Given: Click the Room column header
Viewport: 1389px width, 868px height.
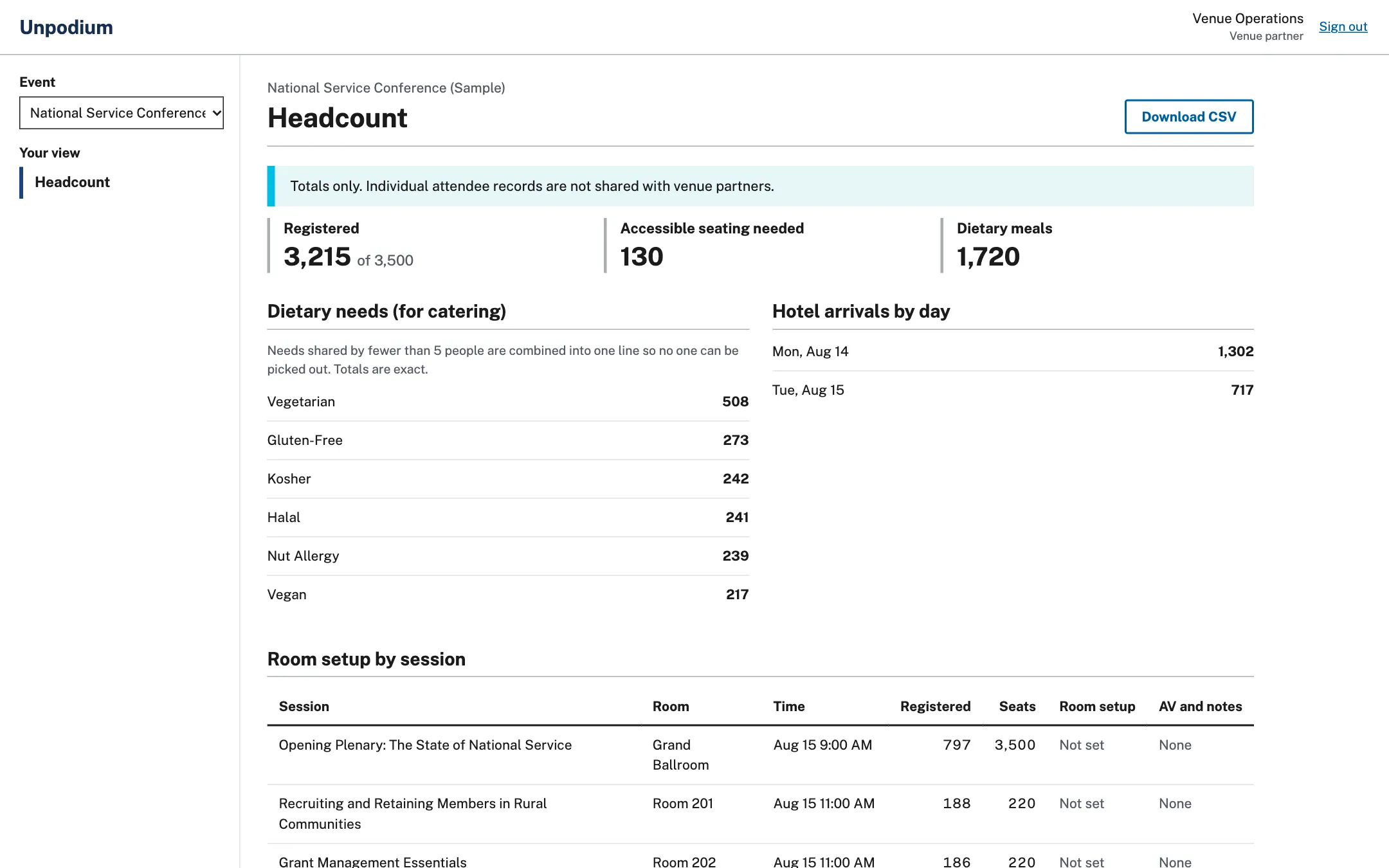Looking at the screenshot, I should (671, 706).
